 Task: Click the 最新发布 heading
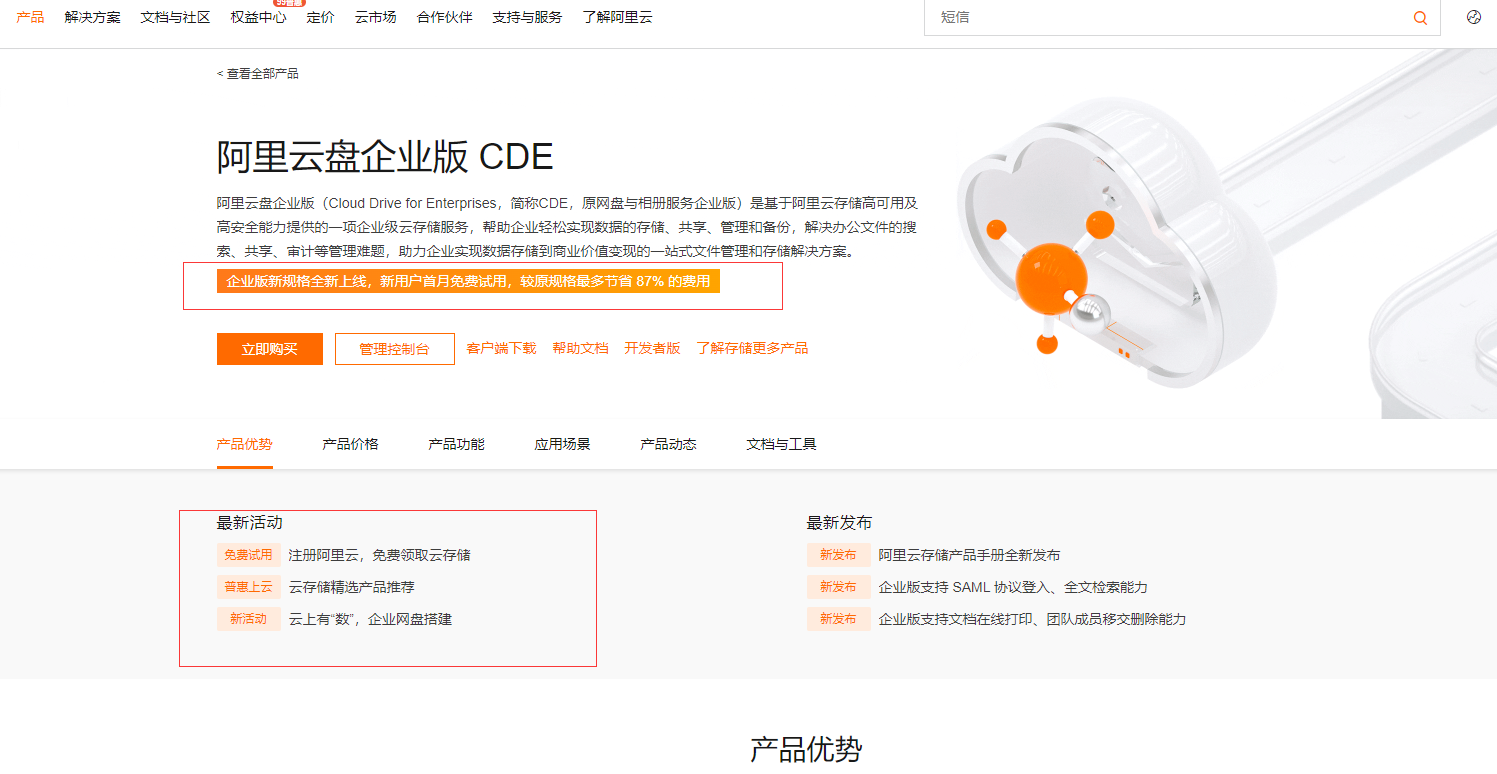coord(839,523)
